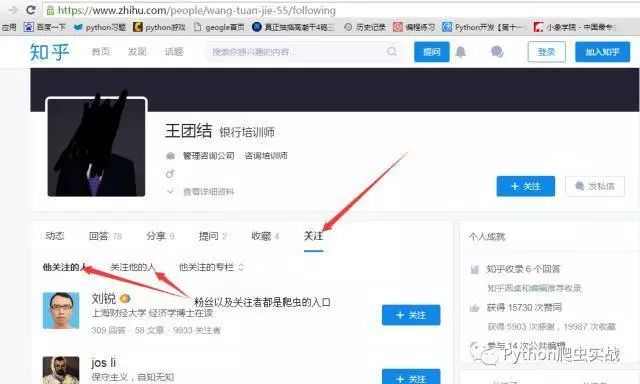
Task: Open the messages chat bubble icon
Action: [x=497, y=52]
